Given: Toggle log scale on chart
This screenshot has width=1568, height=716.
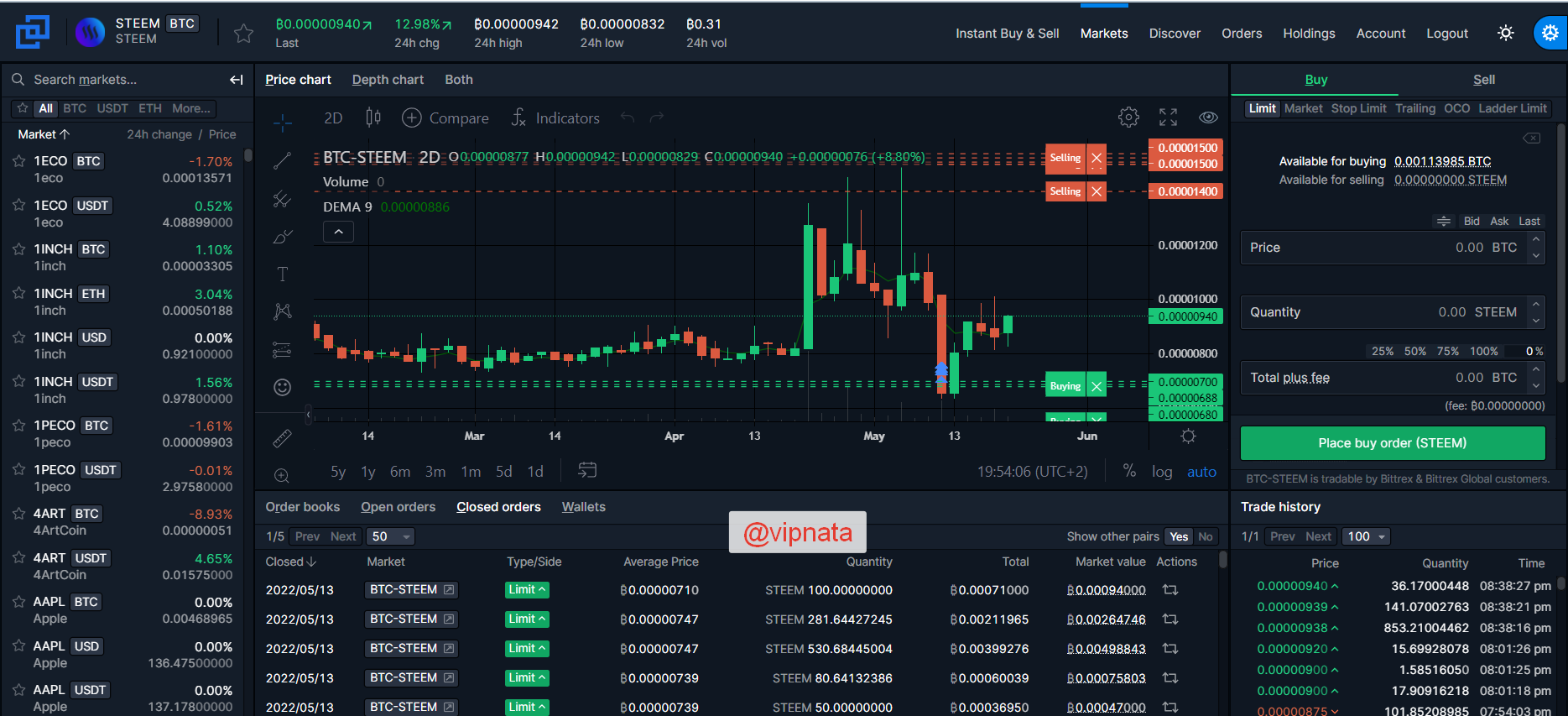Looking at the screenshot, I should [x=1162, y=472].
